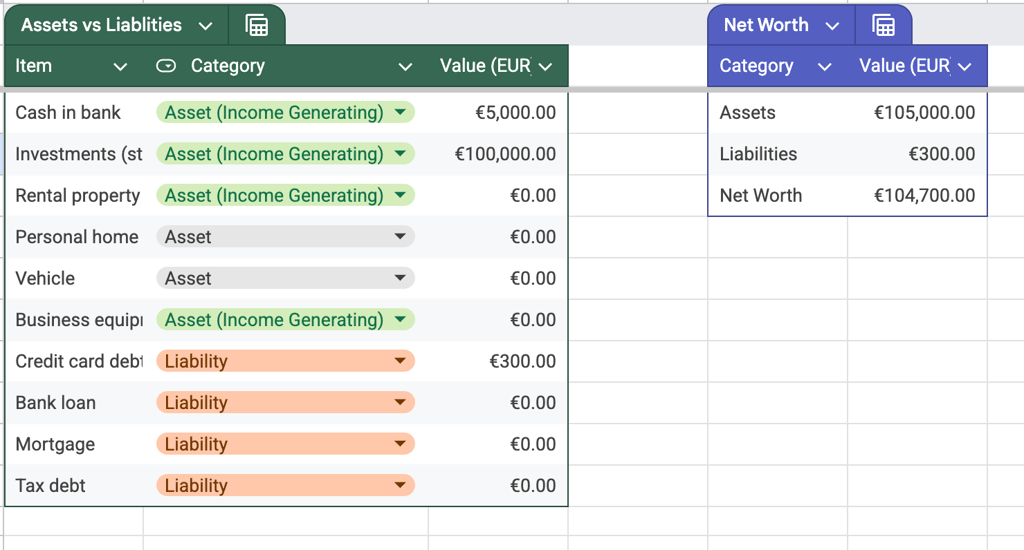Select 'Net Worth' row label cell
1024x550 pixels.
point(778,195)
